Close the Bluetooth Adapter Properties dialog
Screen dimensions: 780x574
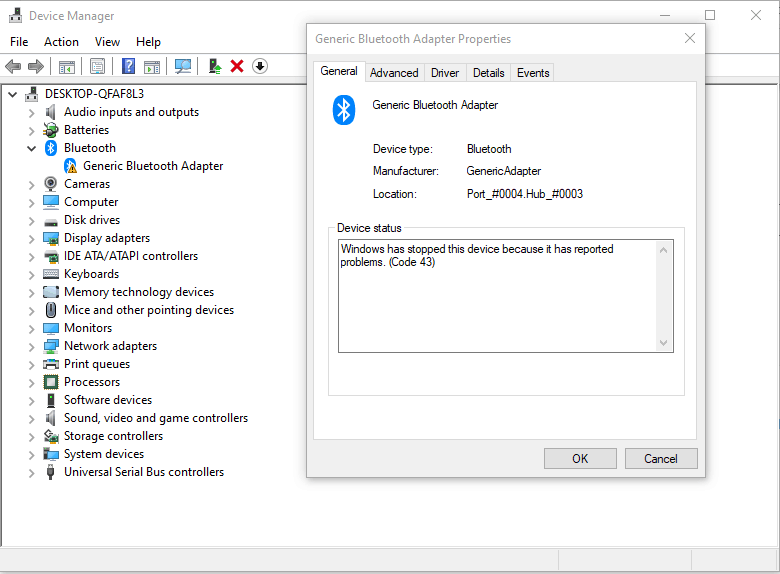pos(689,38)
